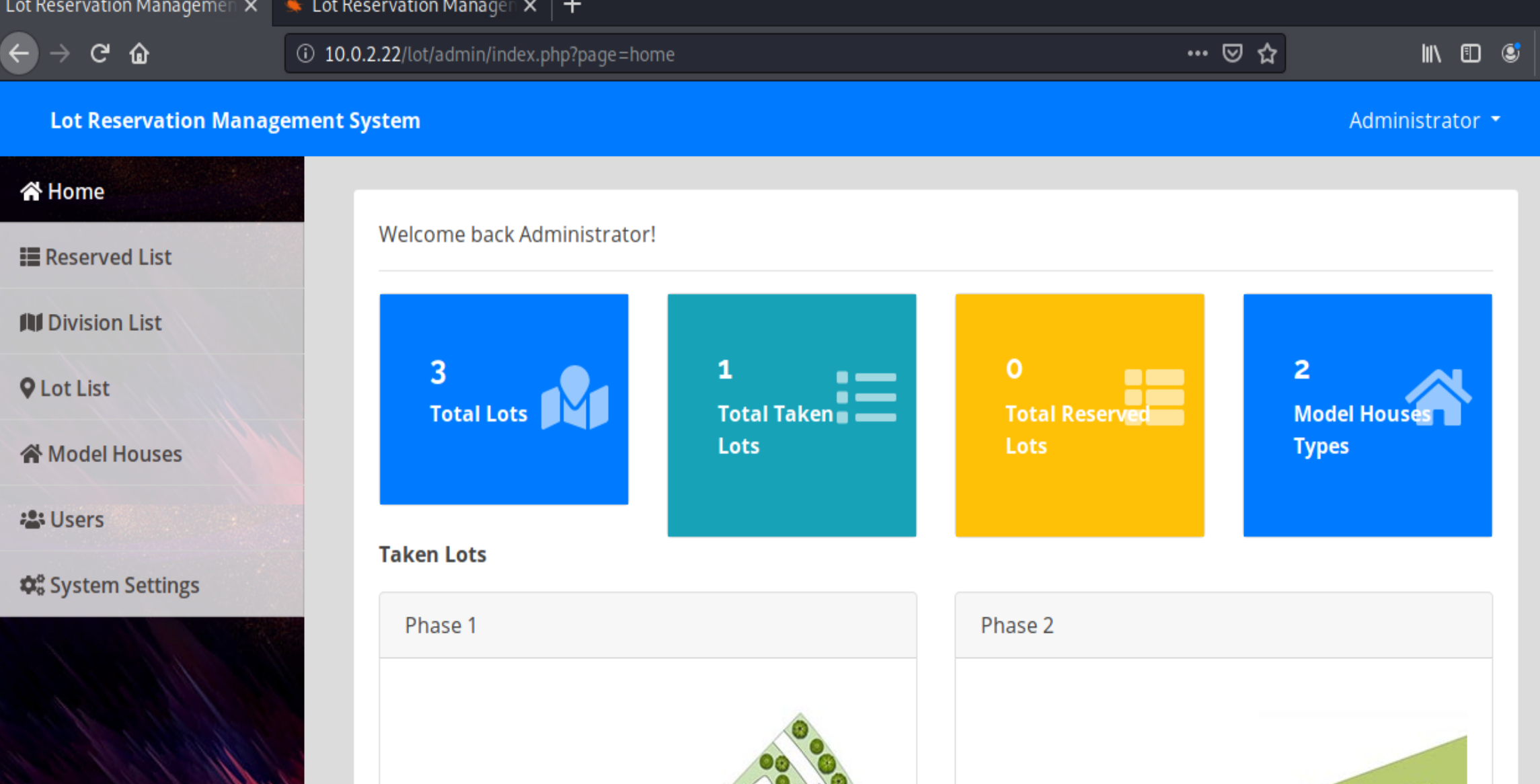Viewport: 1540px width, 784px height.
Task: Click the Phase 1 card header
Action: (648, 625)
